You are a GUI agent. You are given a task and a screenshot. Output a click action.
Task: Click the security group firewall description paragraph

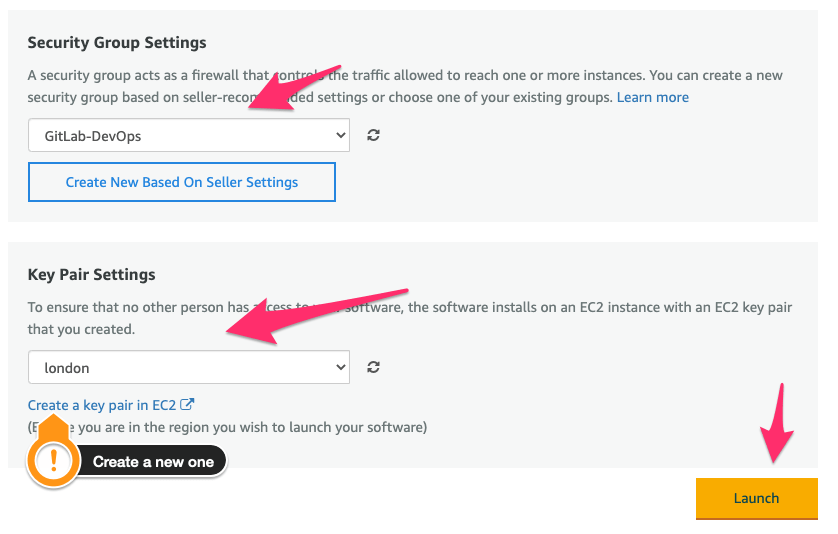pyautogui.click(x=400, y=86)
